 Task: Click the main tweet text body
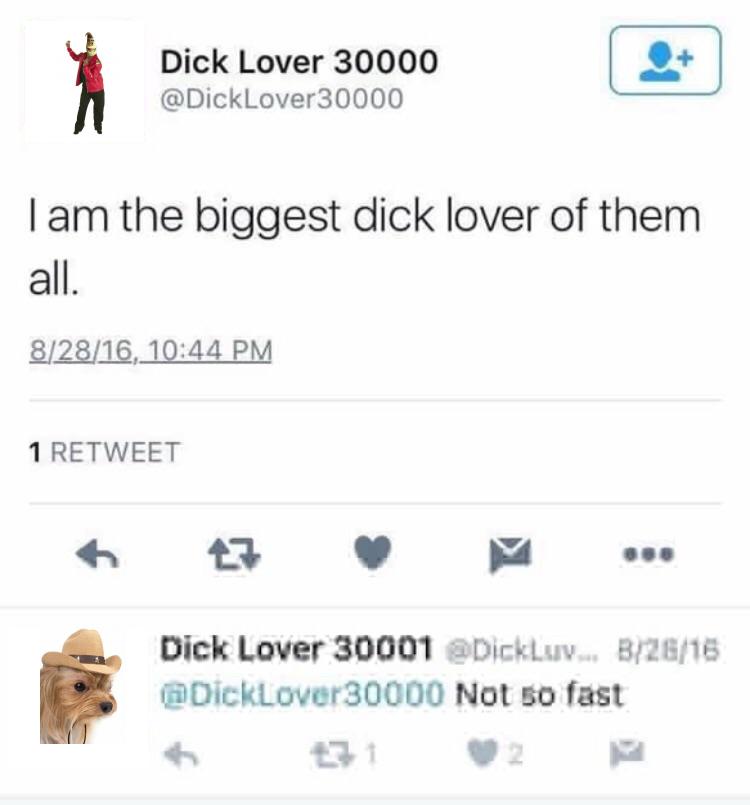[365, 247]
